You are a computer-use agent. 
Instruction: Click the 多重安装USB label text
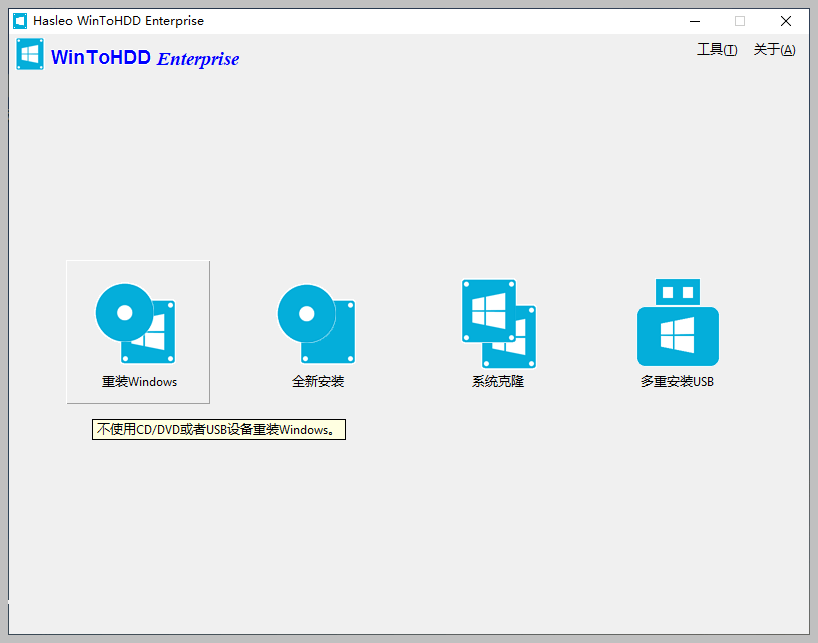[x=677, y=381]
